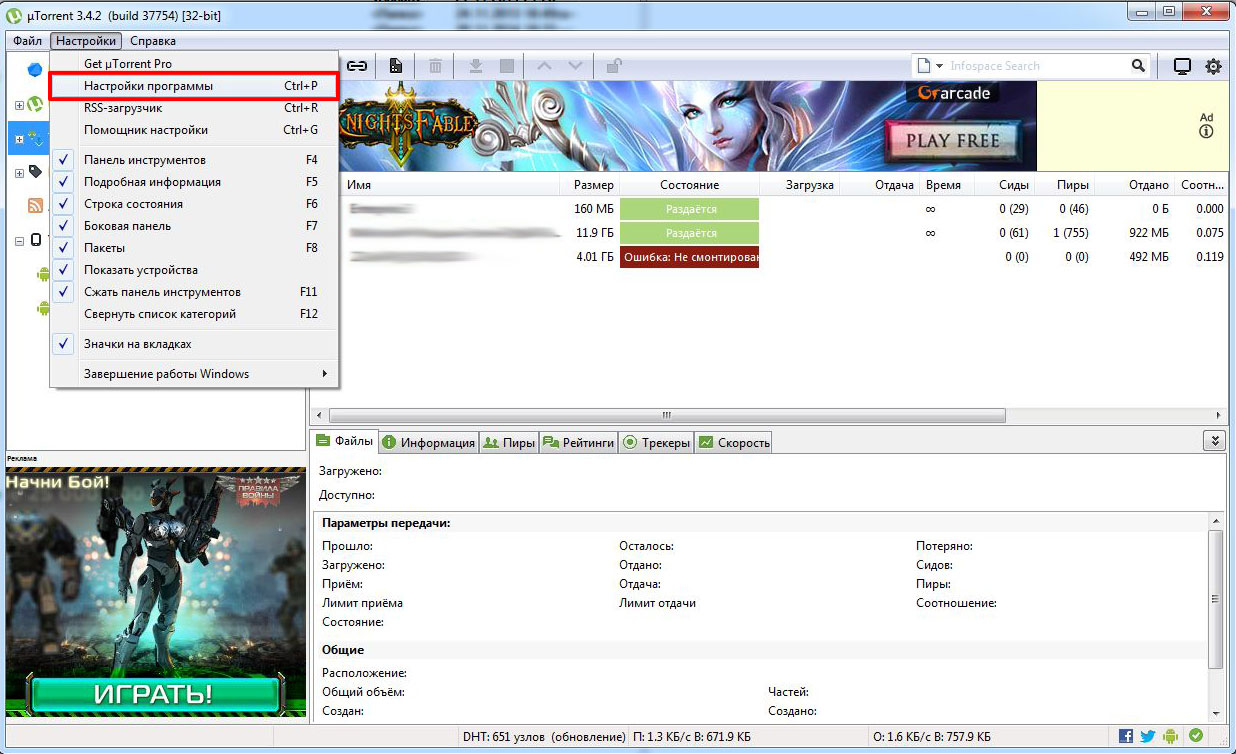Click the Ошибка: Не смонтирован status cell
Viewport: 1236px width, 754px height.
coord(689,257)
